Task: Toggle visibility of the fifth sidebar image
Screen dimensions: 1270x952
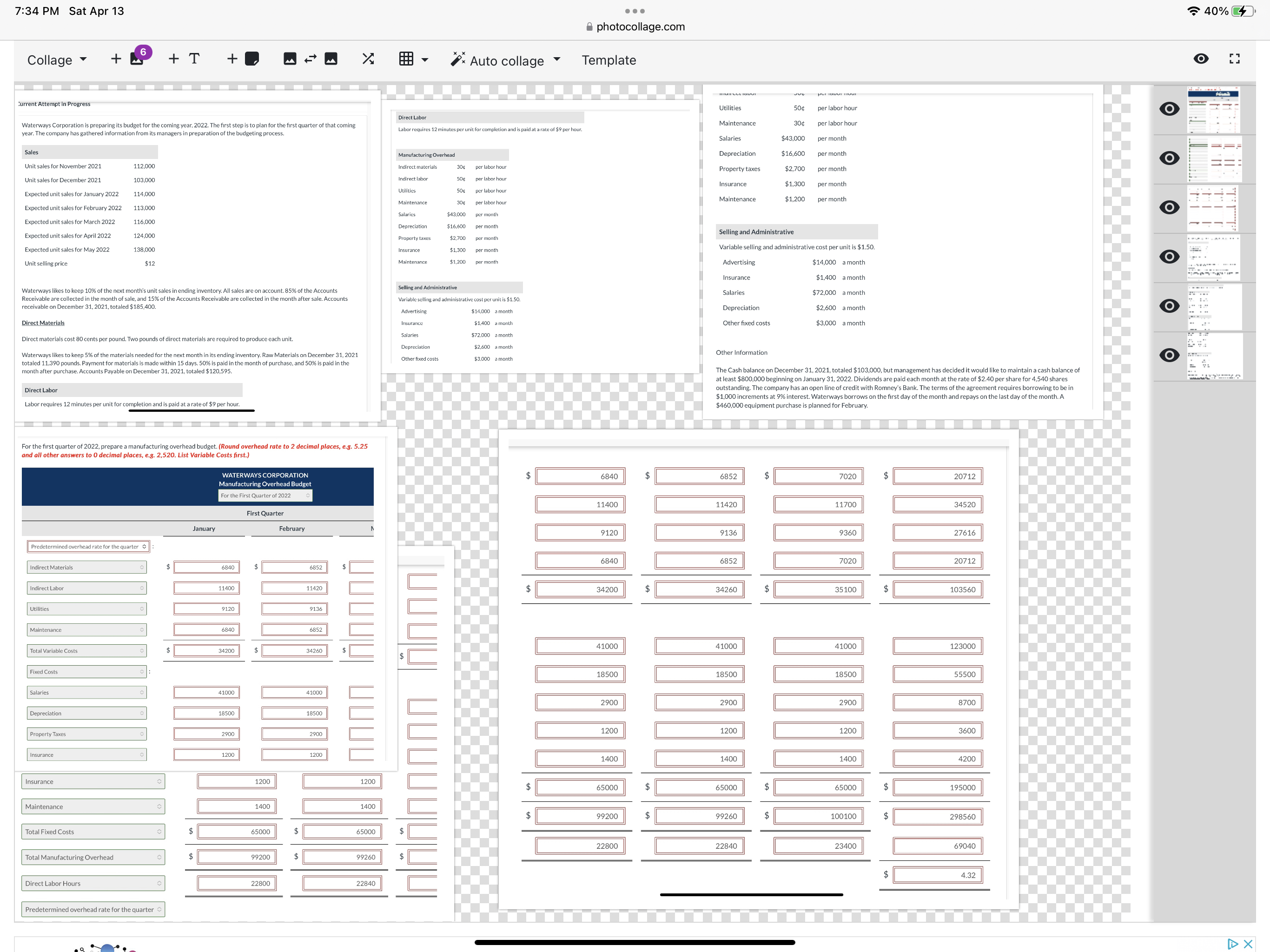Action: (x=1169, y=306)
